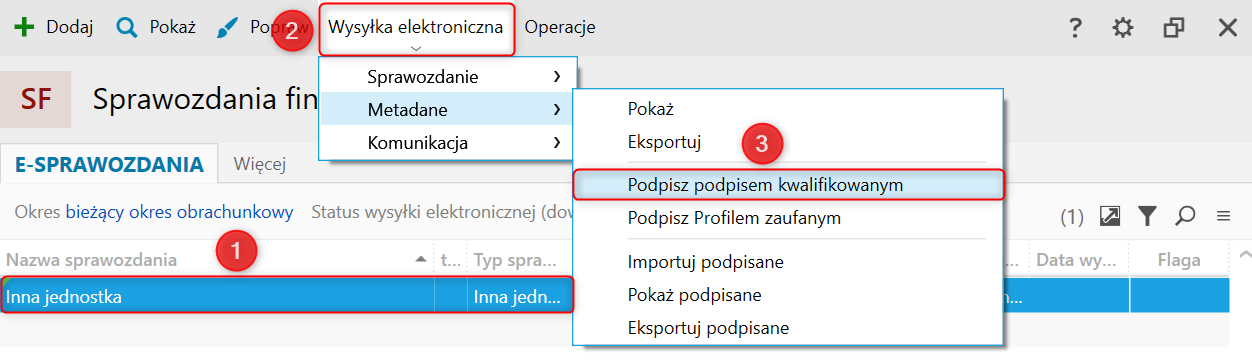Expand the Komunikacja submenu

coord(448,143)
